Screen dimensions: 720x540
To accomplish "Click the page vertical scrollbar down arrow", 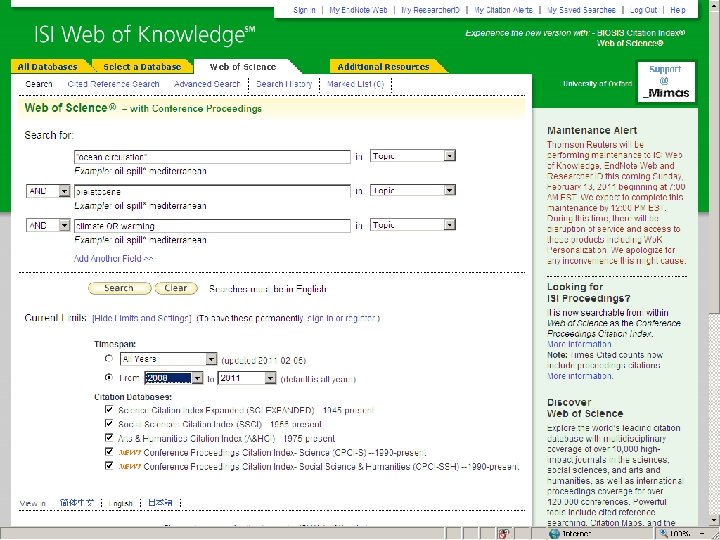I will pos(714,521).
